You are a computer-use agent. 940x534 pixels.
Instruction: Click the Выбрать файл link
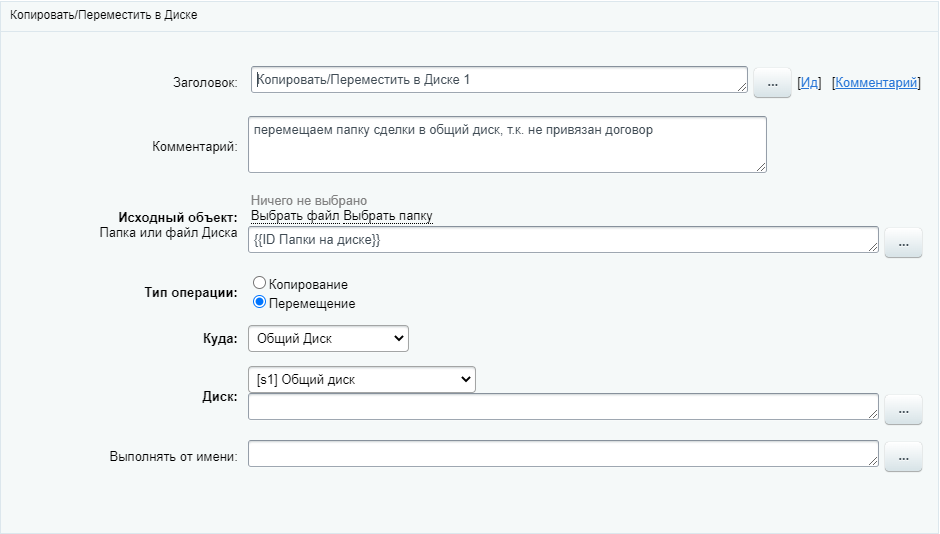pyautogui.click(x=295, y=216)
